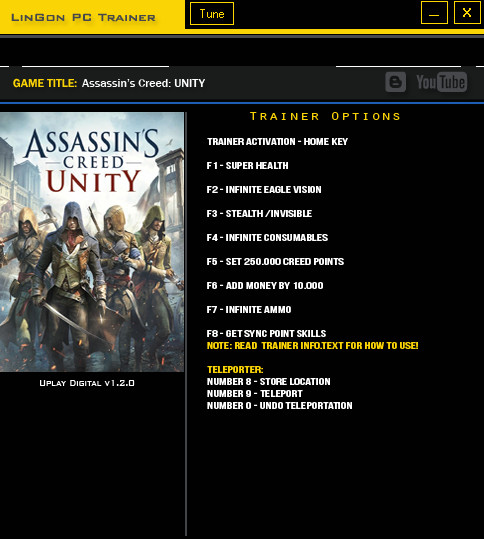The height and width of the screenshot is (539, 484).
Task: Click F5 - Set 250.000 Creed Points
Action: tap(275, 262)
